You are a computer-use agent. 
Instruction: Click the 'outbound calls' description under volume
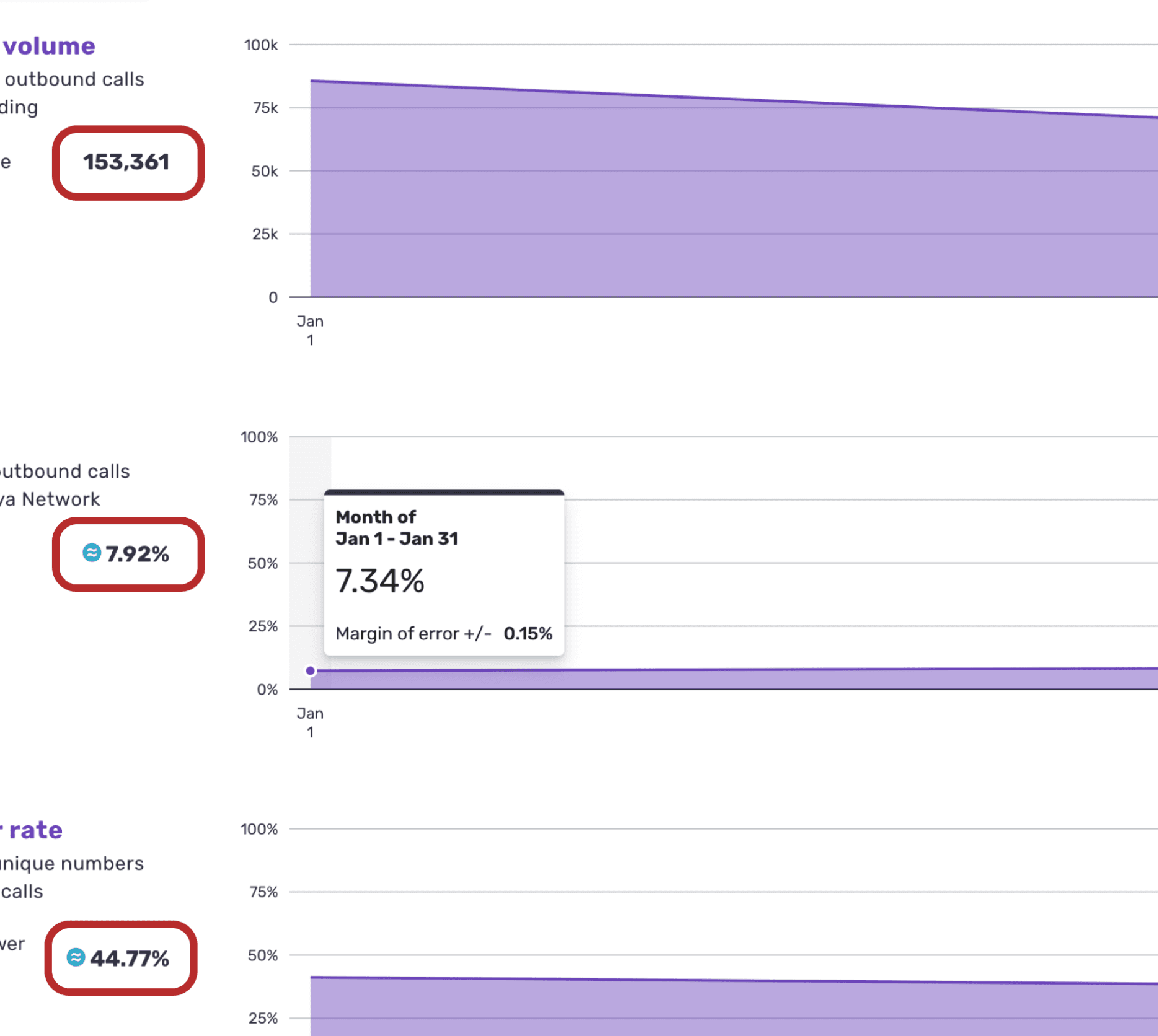pyautogui.click(x=74, y=79)
